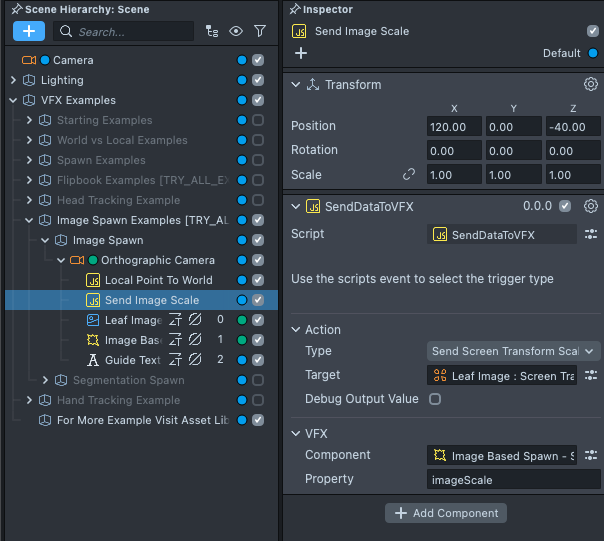Click the eye visibility icon in hierarchy toolbar
Screen dimensions: 604x541
click(236, 31)
